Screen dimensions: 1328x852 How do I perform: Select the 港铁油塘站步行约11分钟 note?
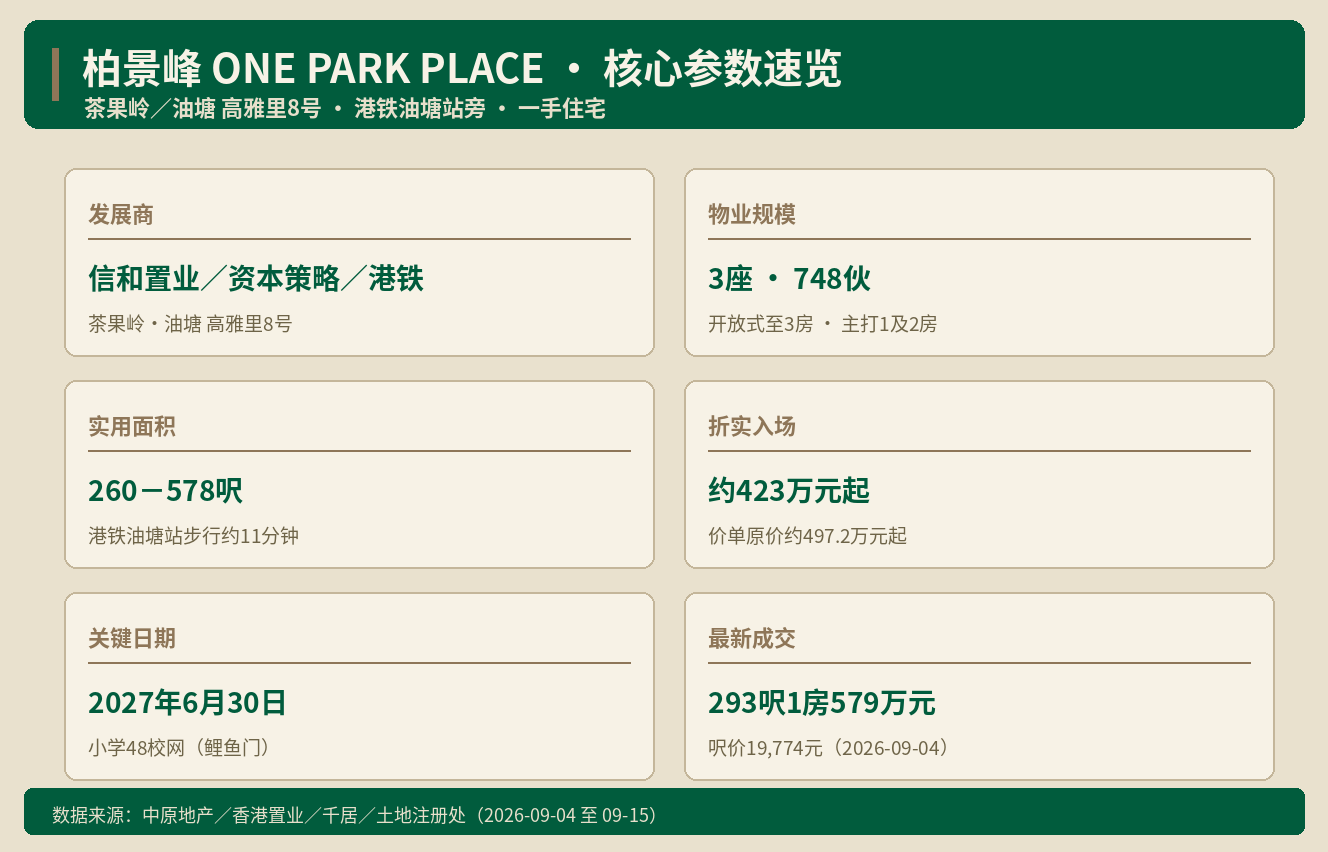(x=193, y=536)
